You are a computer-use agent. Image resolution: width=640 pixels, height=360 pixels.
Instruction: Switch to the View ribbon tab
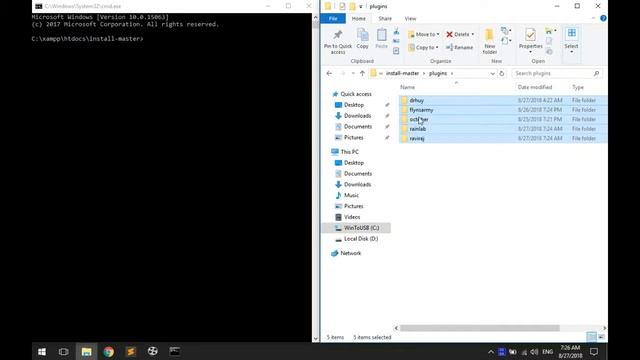[x=410, y=18]
